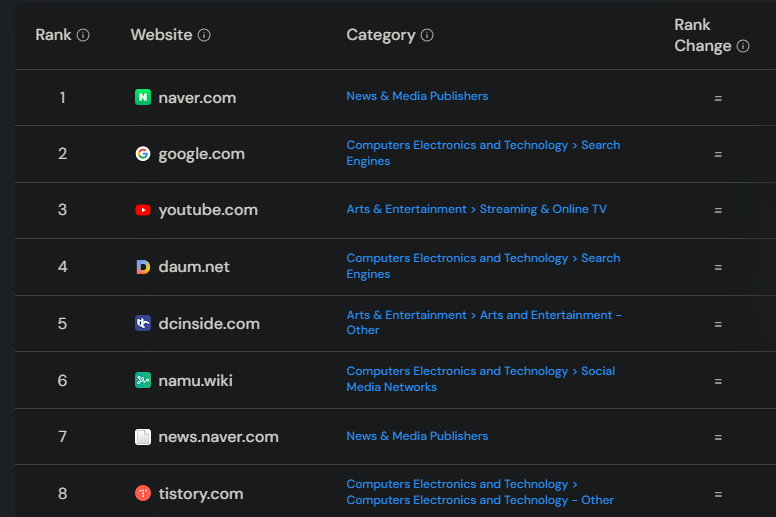Click the red YouTube favicon
This screenshot has width=776, height=517.
[143, 210]
